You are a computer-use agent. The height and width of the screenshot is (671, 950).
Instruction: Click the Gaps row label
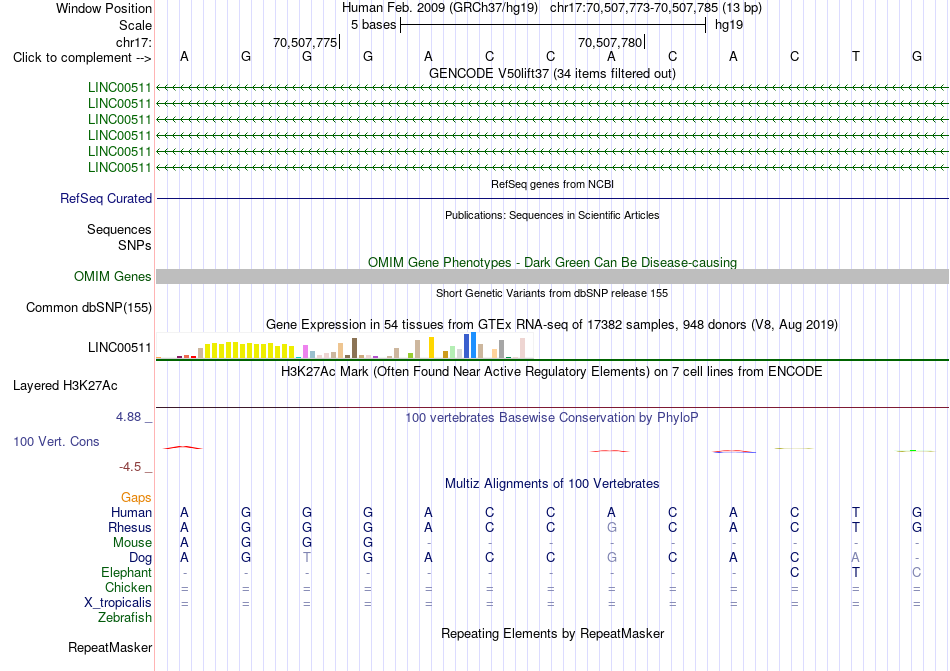point(136,498)
